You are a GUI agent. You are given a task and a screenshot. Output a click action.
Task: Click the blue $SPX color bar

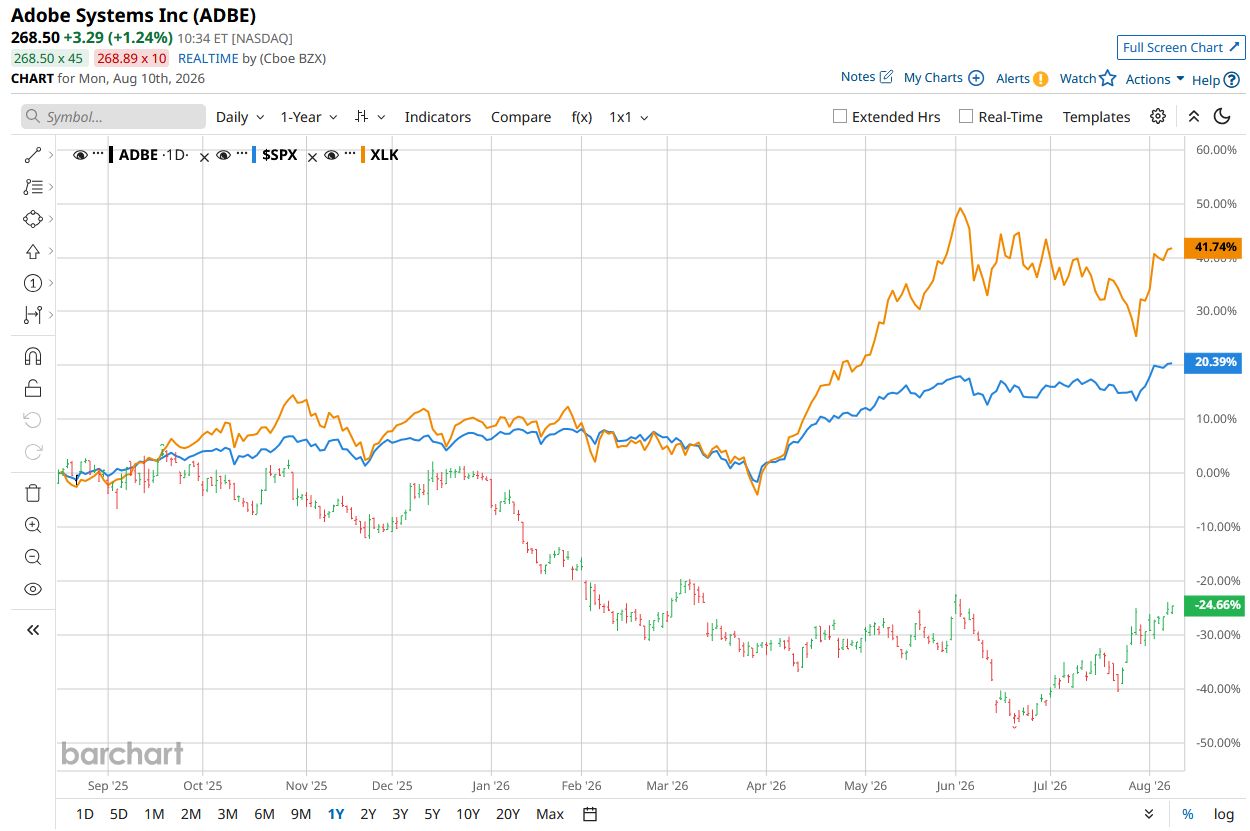254,155
